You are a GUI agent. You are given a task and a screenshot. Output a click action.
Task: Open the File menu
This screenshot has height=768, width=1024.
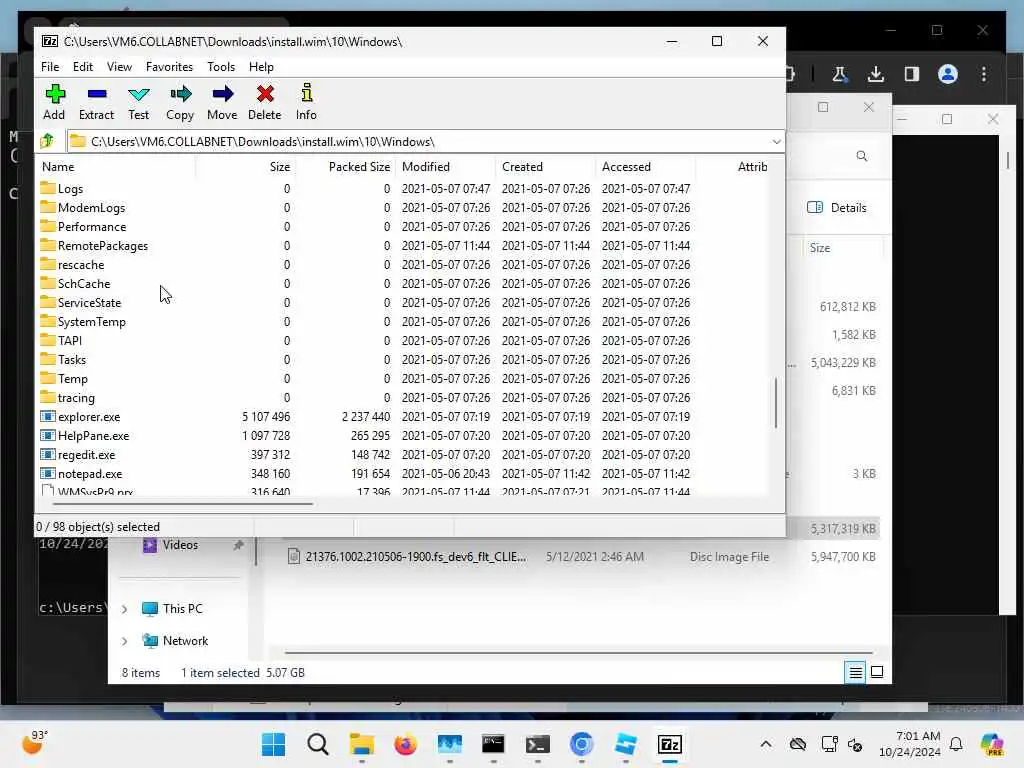(x=50, y=67)
